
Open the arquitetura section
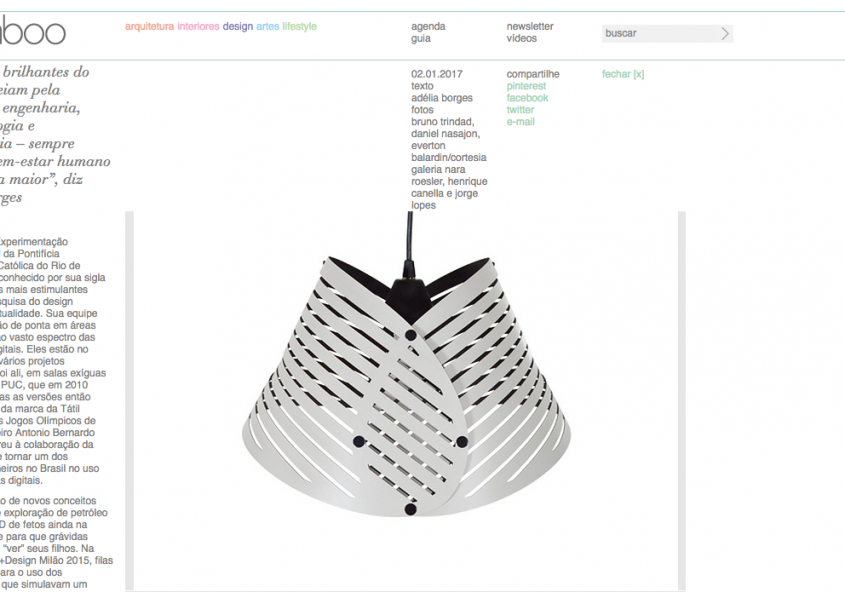point(149,26)
